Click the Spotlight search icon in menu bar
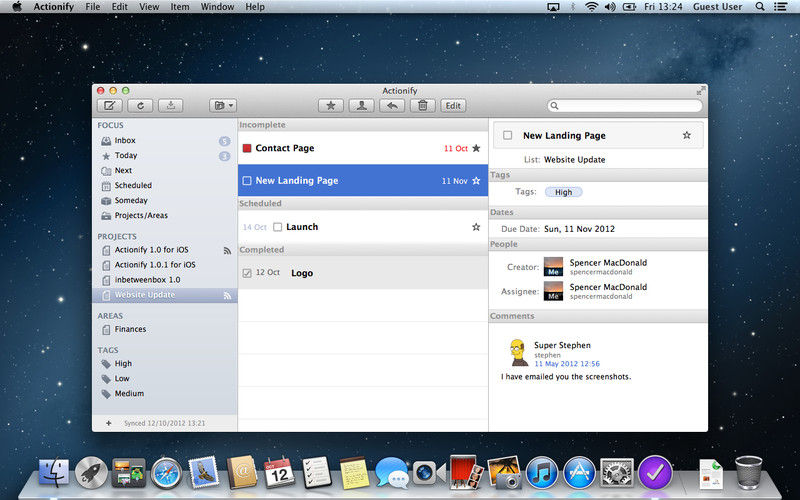Viewport: 800px width, 500px height. click(760, 7)
